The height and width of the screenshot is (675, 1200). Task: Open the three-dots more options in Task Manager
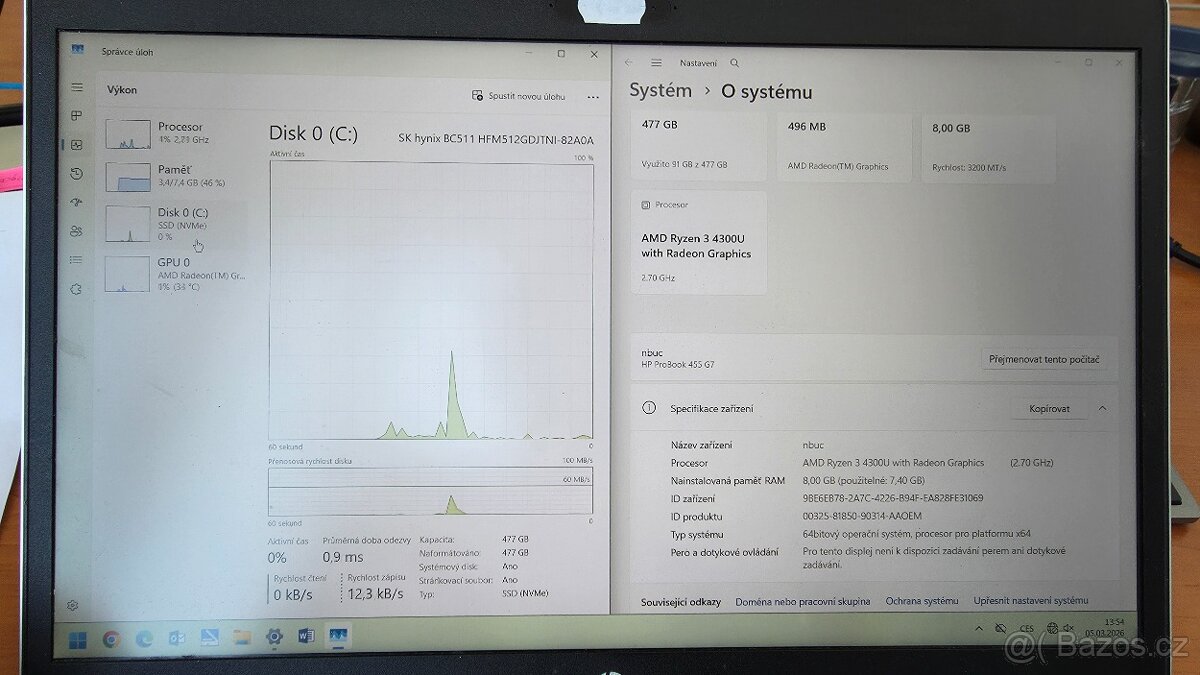point(593,97)
